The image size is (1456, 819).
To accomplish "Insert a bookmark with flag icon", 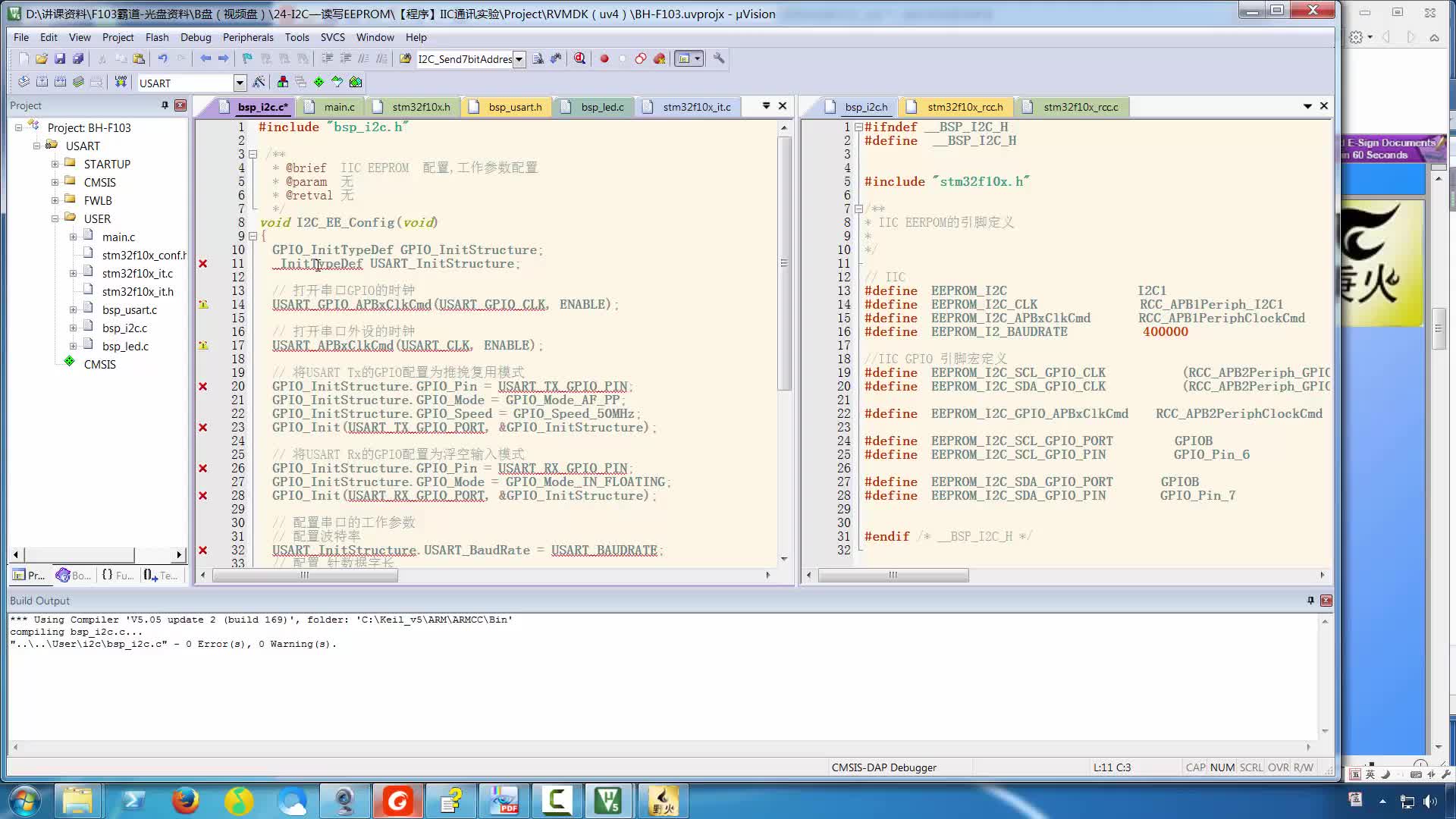I will pos(247,58).
